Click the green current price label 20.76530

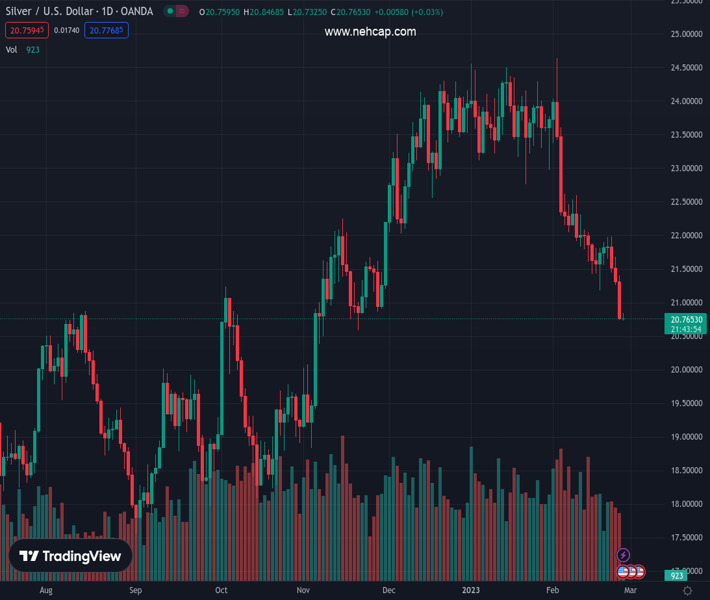pos(686,320)
